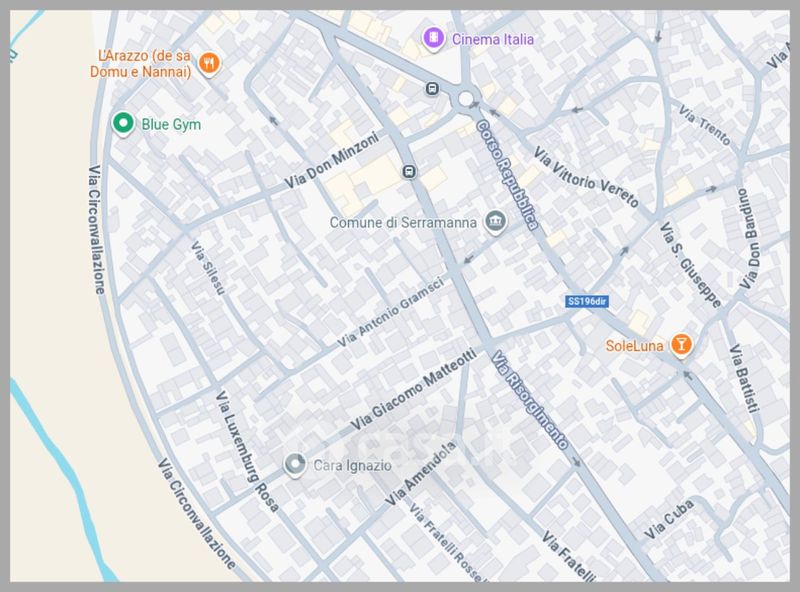Open the SoleLuna place label
This screenshot has width=800, height=592.
pos(635,346)
